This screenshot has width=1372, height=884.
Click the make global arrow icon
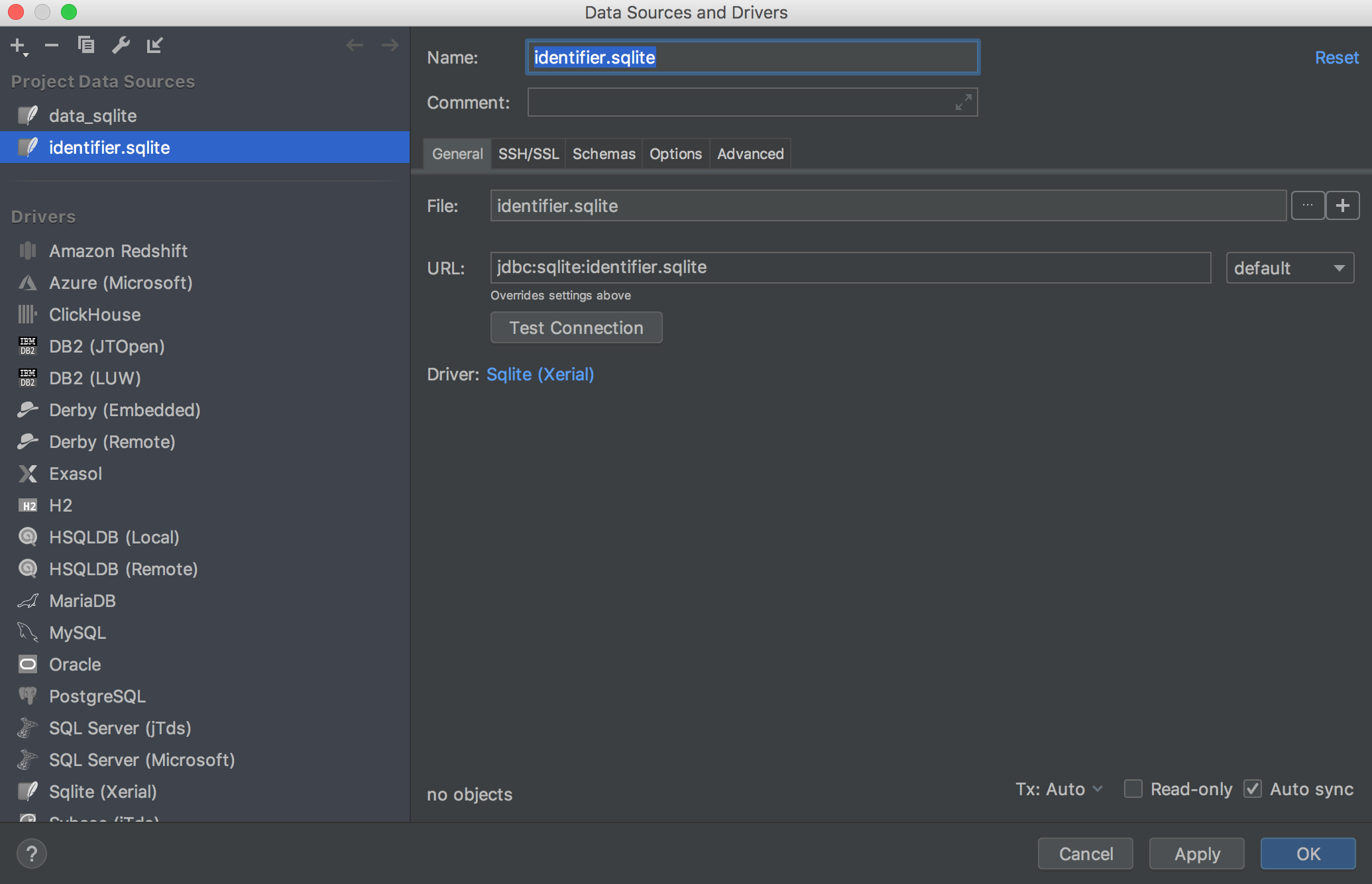155,45
